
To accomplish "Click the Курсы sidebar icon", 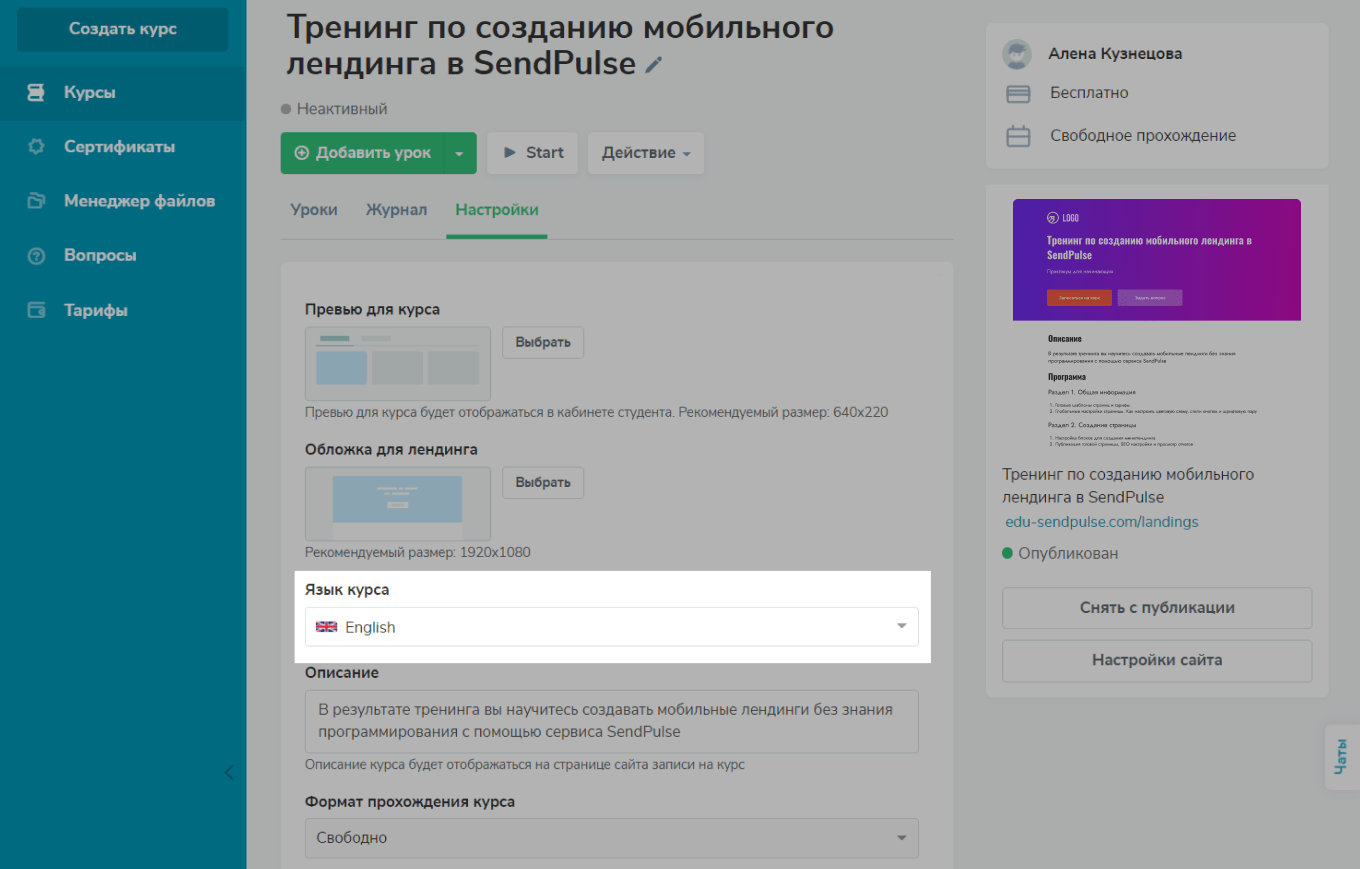I will (x=36, y=93).
